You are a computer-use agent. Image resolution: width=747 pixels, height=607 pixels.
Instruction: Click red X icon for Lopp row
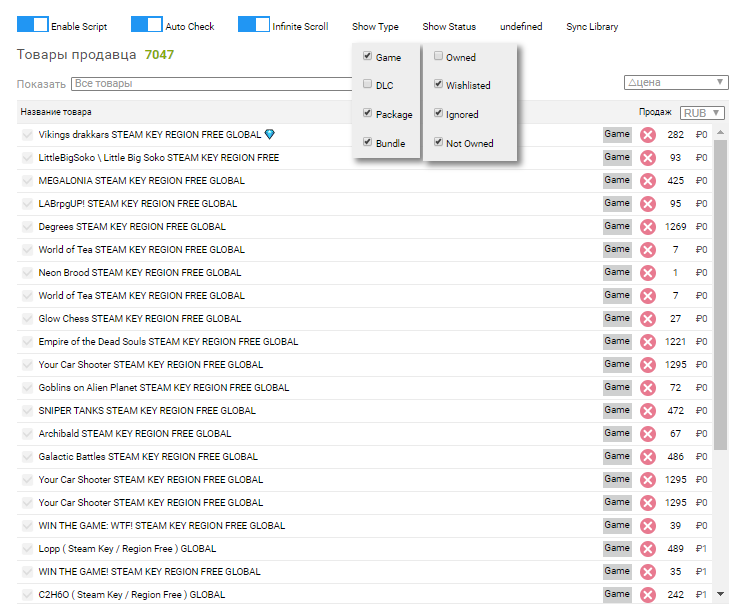point(647,549)
